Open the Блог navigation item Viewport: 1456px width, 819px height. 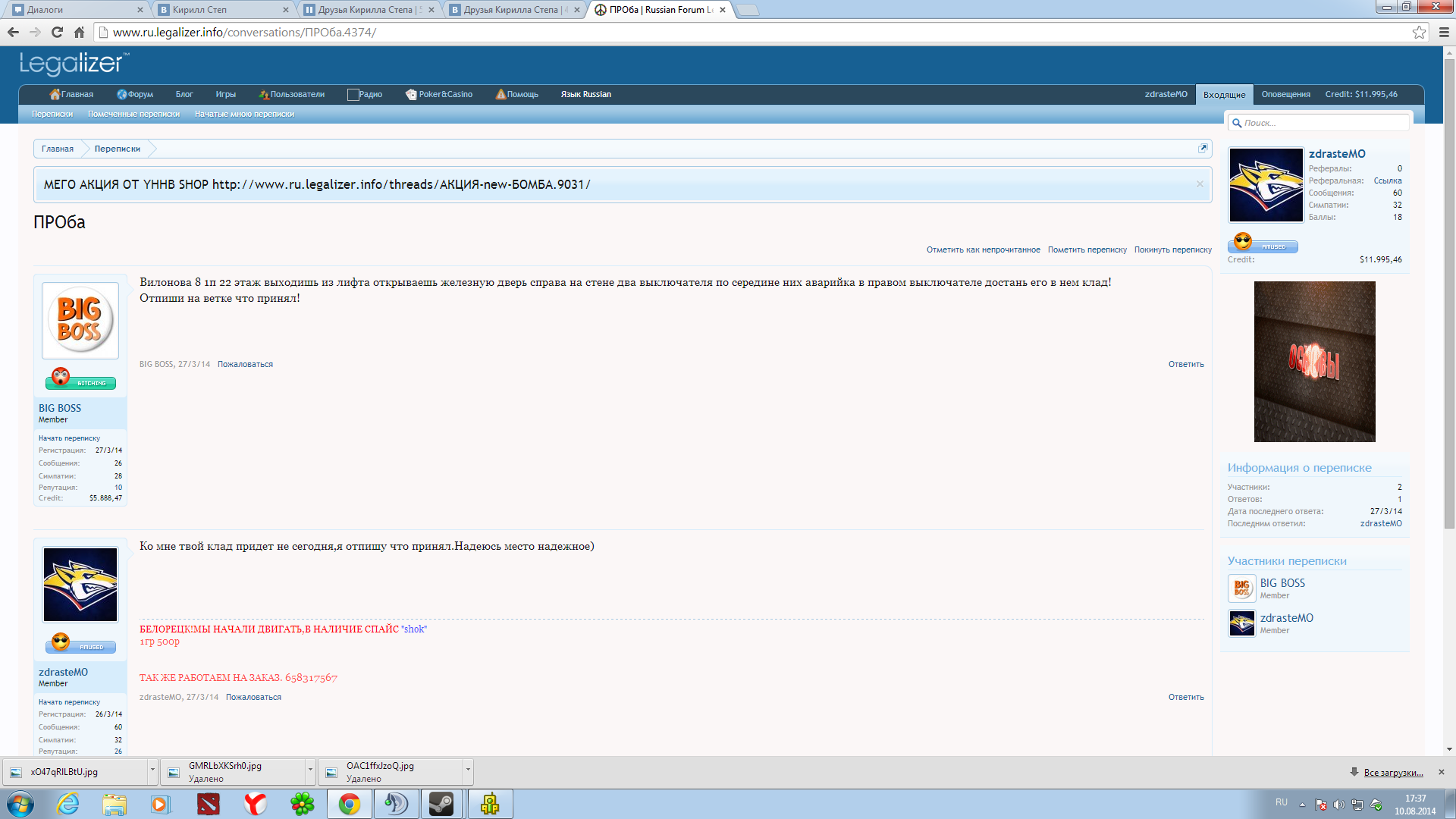[184, 94]
